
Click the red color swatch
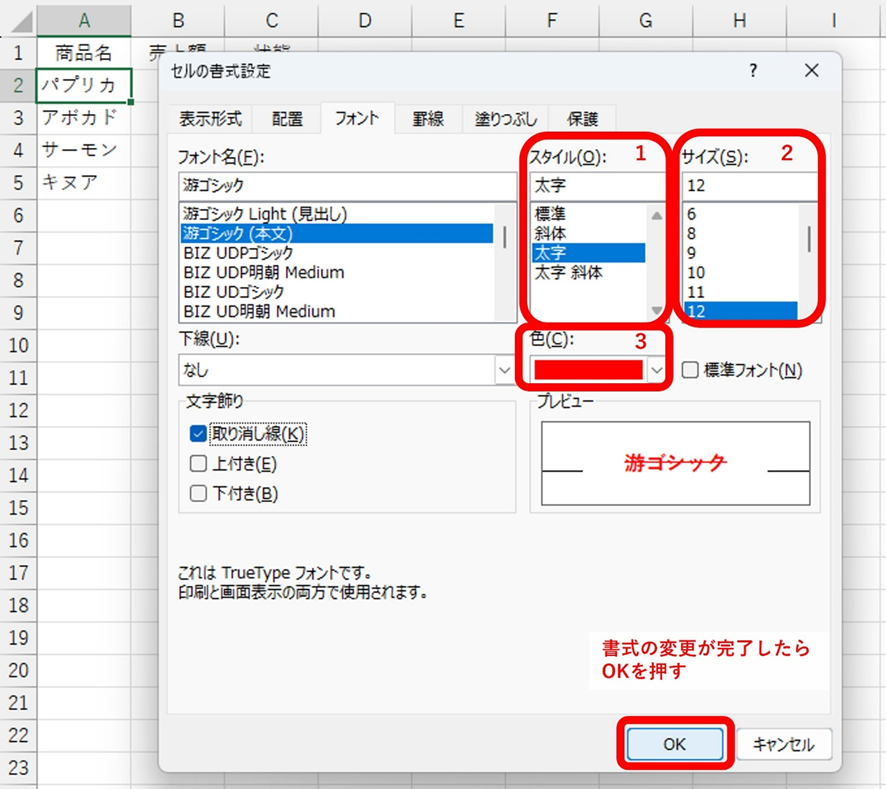click(588, 370)
